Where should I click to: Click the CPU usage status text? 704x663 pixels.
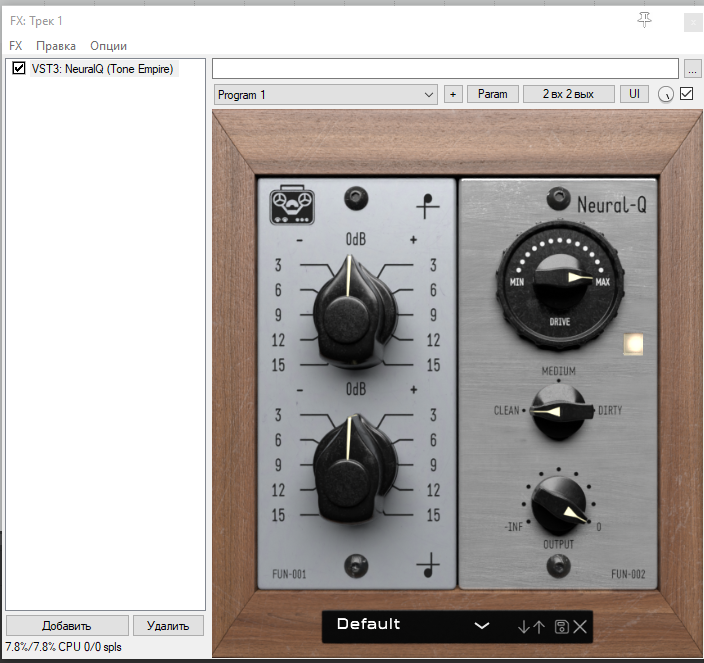pos(63,647)
